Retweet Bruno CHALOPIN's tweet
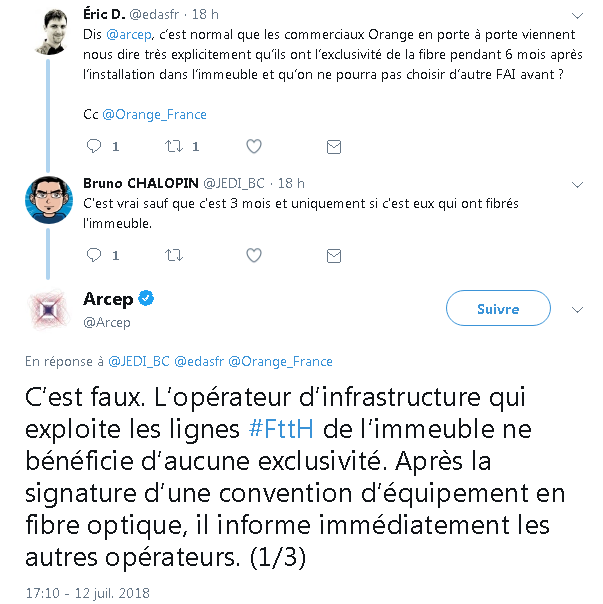 [173, 255]
